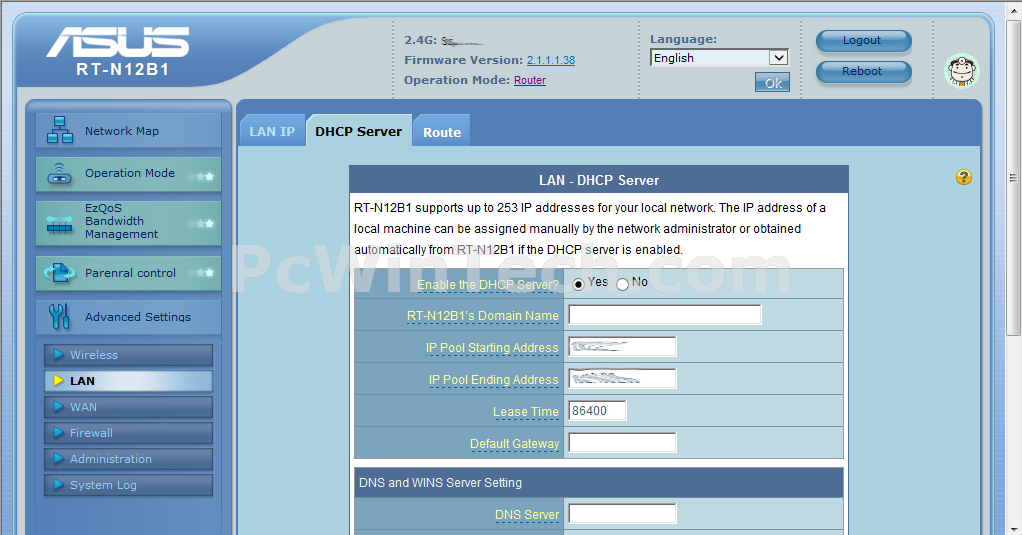The width and height of the screenshot is (1022, 535).
Task: Click the Wireless arrow icon
Action: [58, 354]
